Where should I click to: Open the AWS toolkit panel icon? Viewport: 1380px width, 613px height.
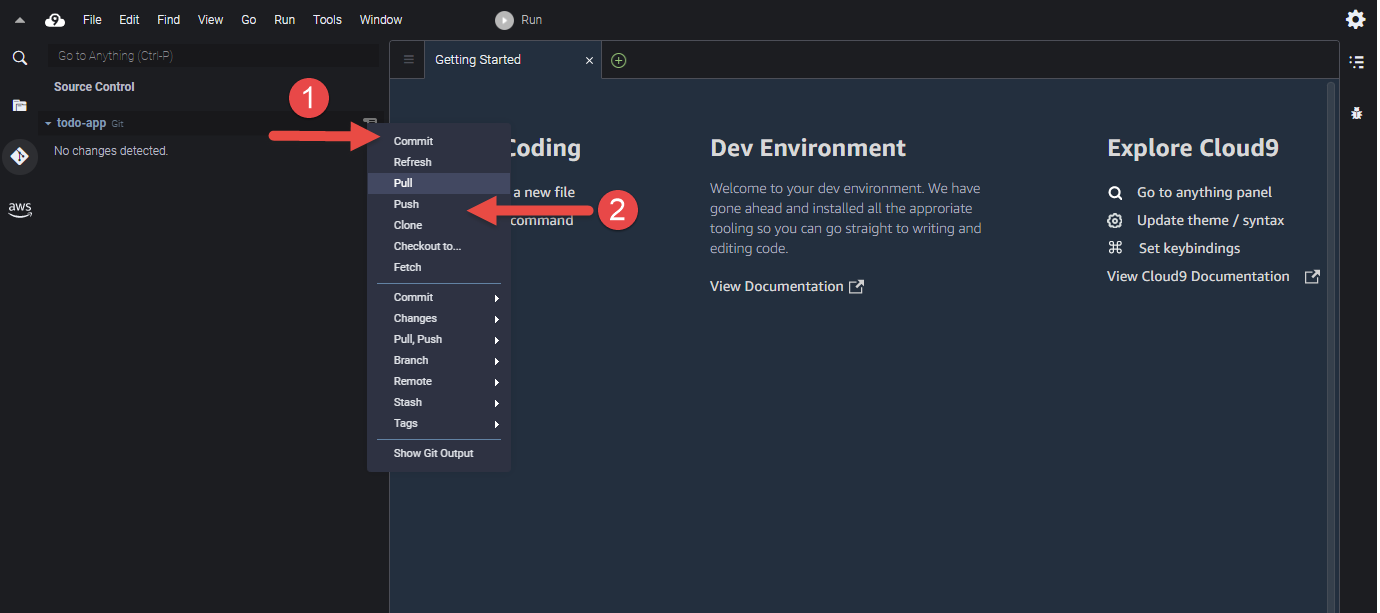coord(19,208)
